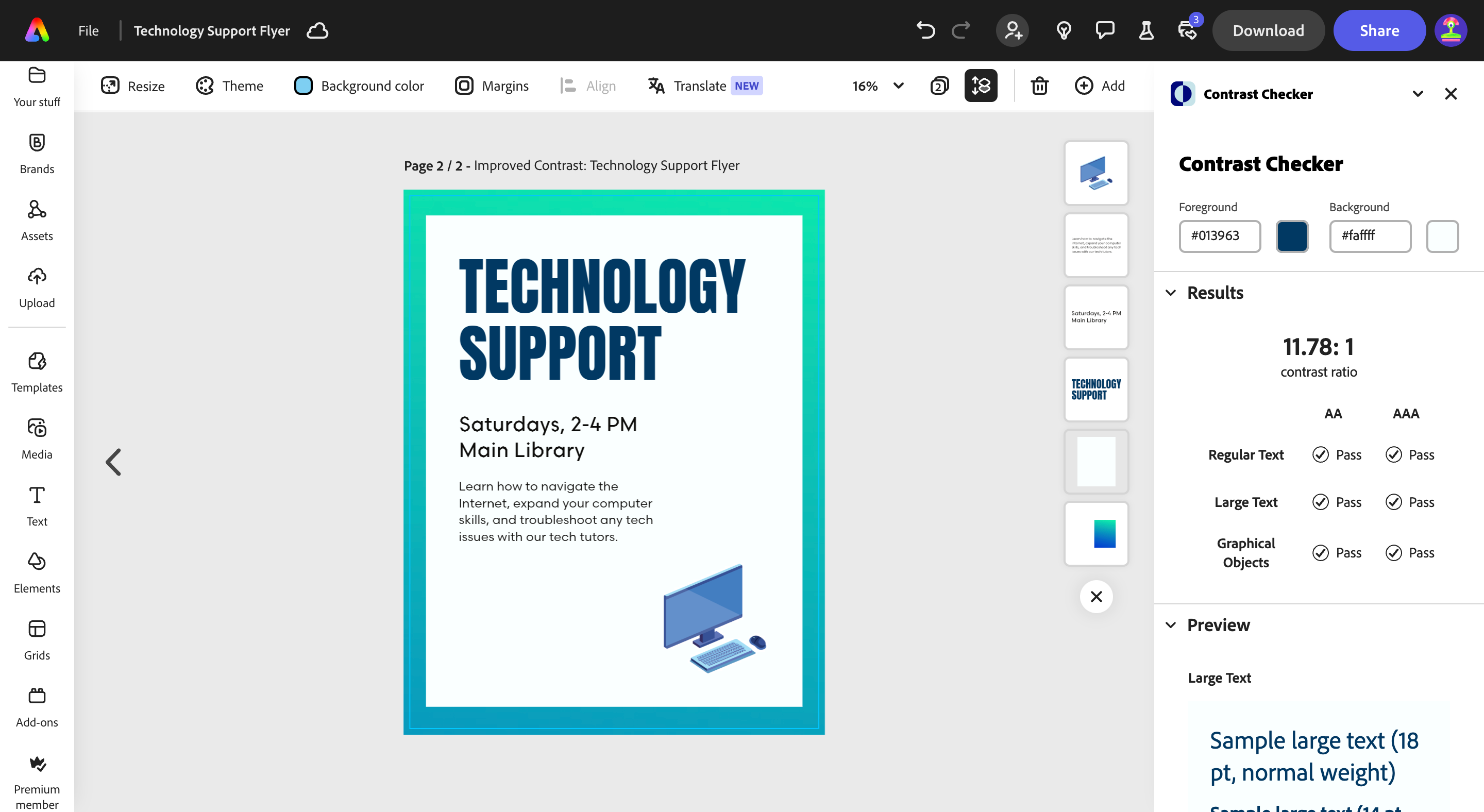Click the invite collaborator person icon

[x=1012, y=30]
